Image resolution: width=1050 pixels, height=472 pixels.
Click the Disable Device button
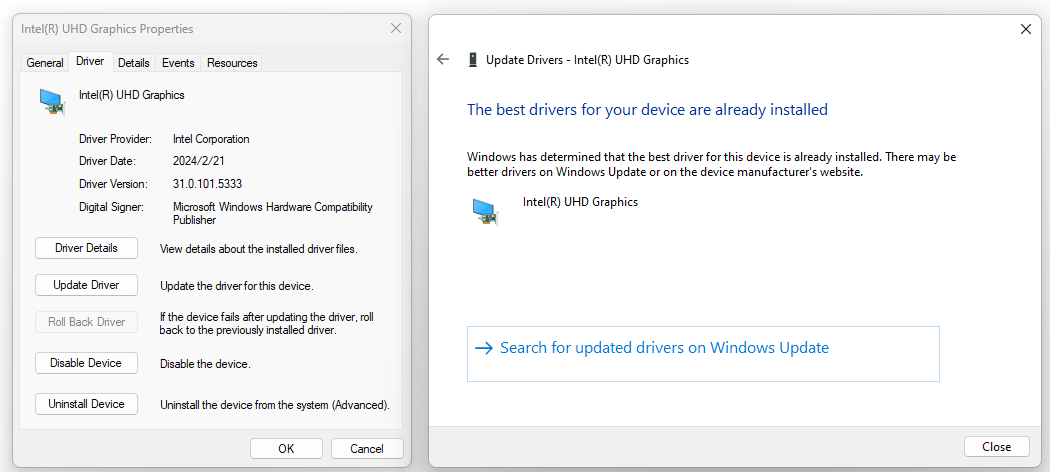click(86, 363)
